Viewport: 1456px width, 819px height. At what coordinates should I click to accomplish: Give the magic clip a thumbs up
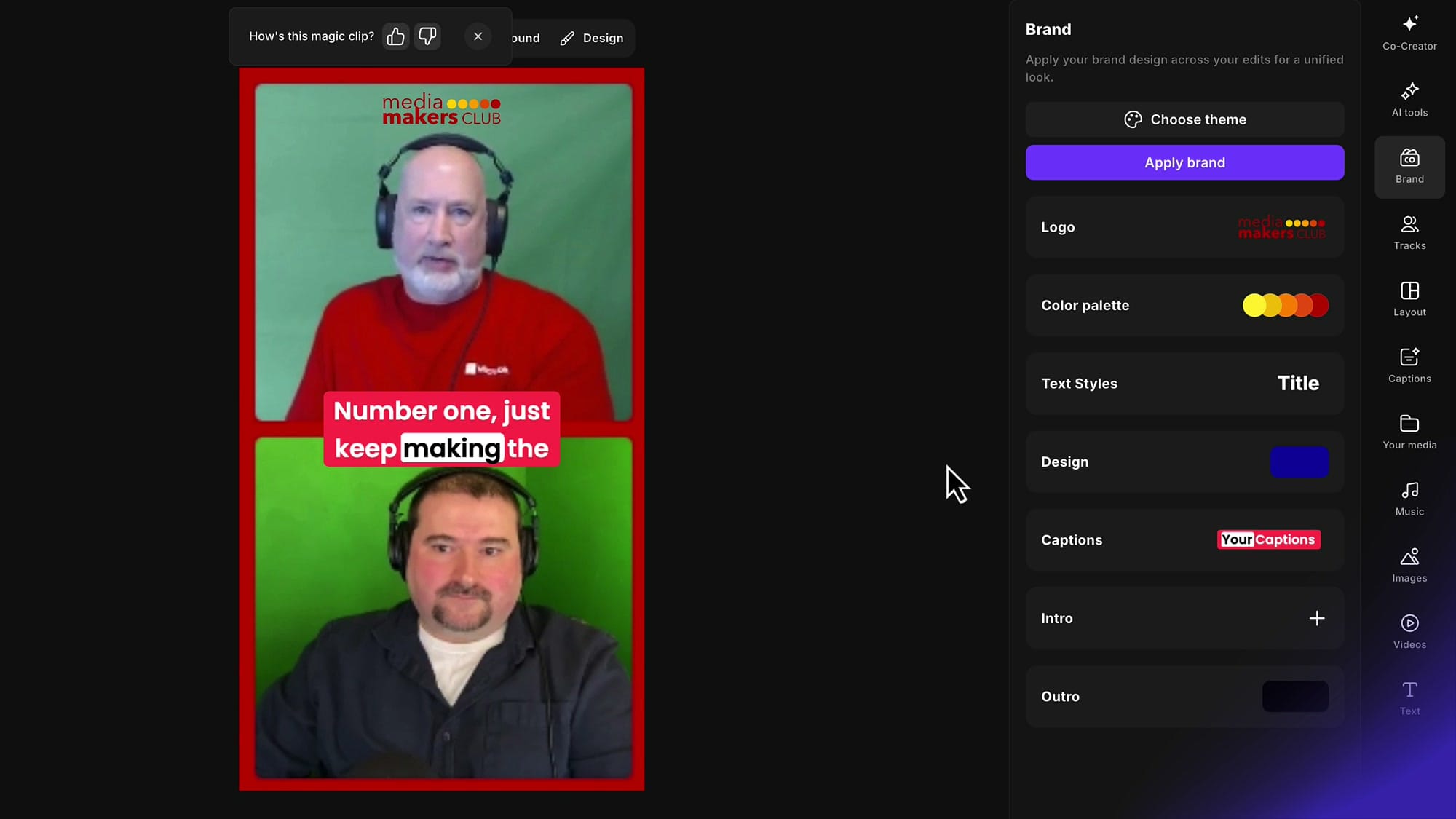[395, 36]
